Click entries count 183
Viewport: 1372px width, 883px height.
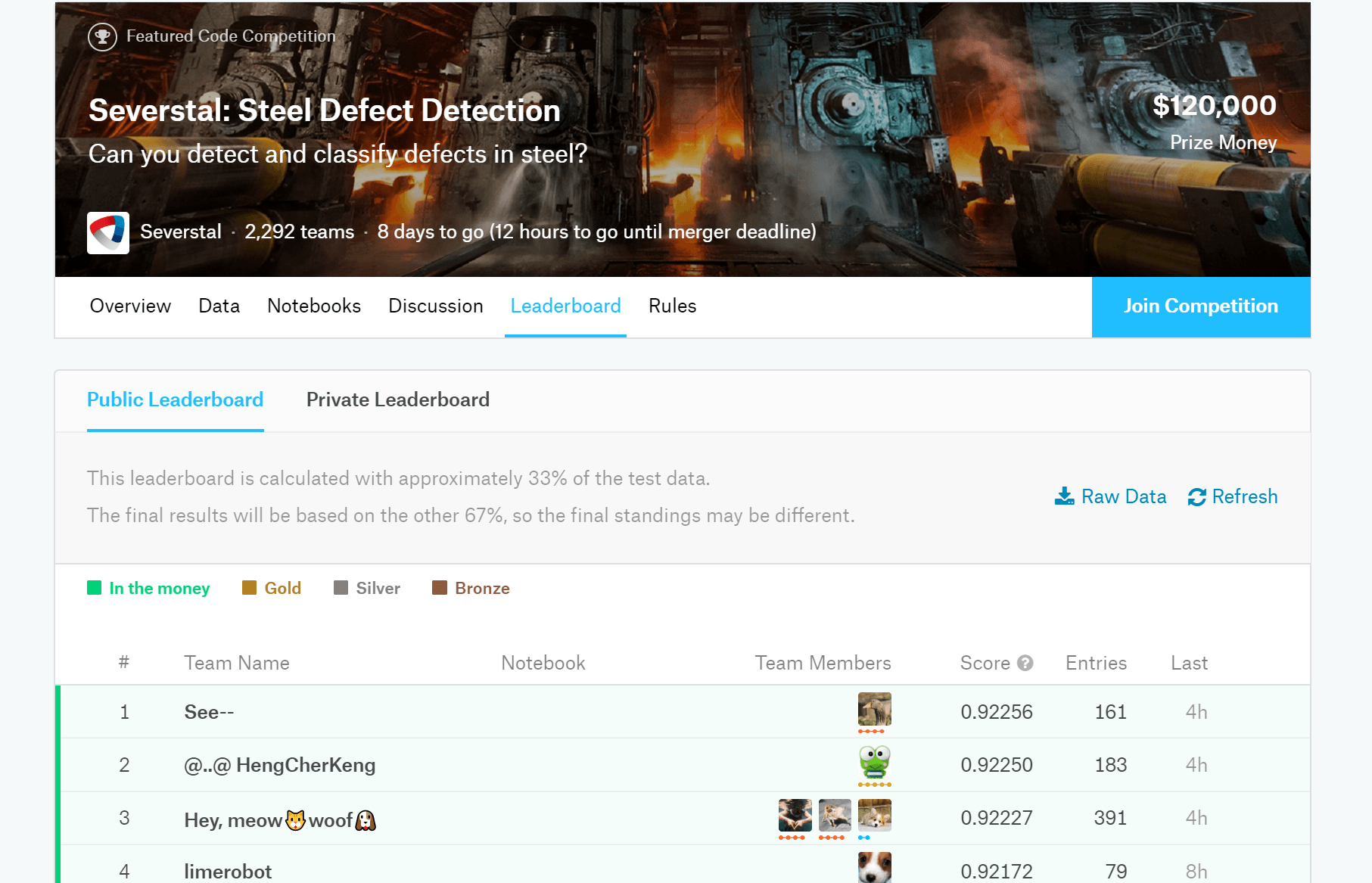1111,765
